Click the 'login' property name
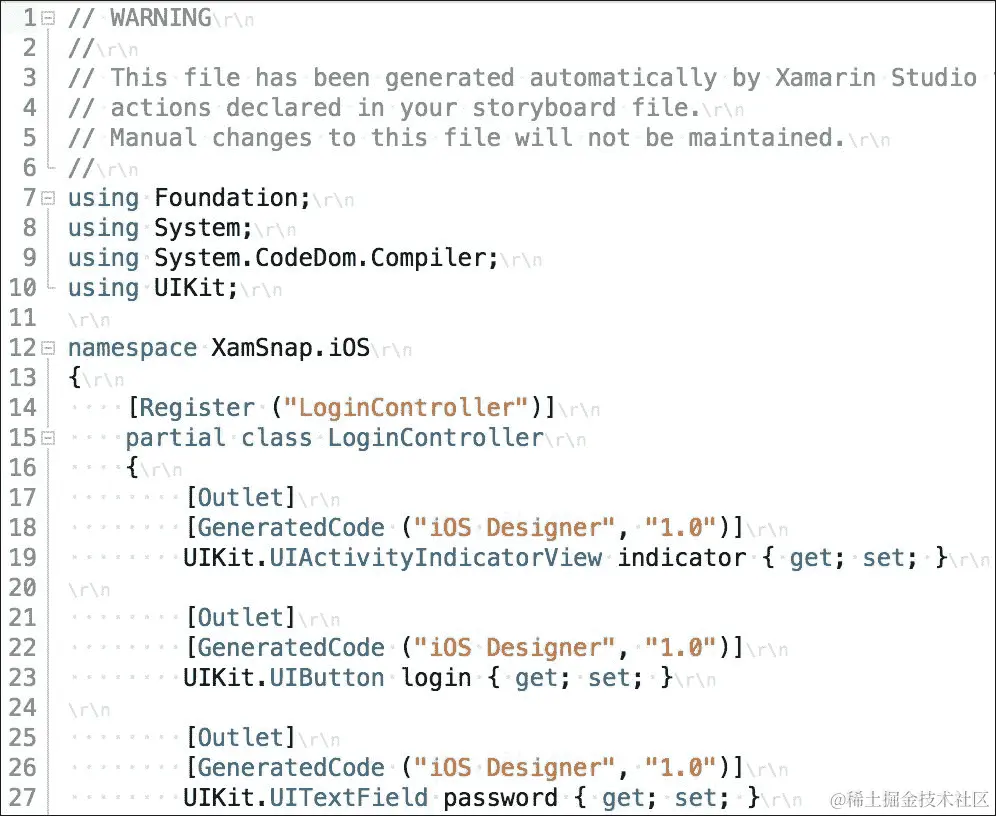The width and height of the screenshot is (996, 816). 436,678
